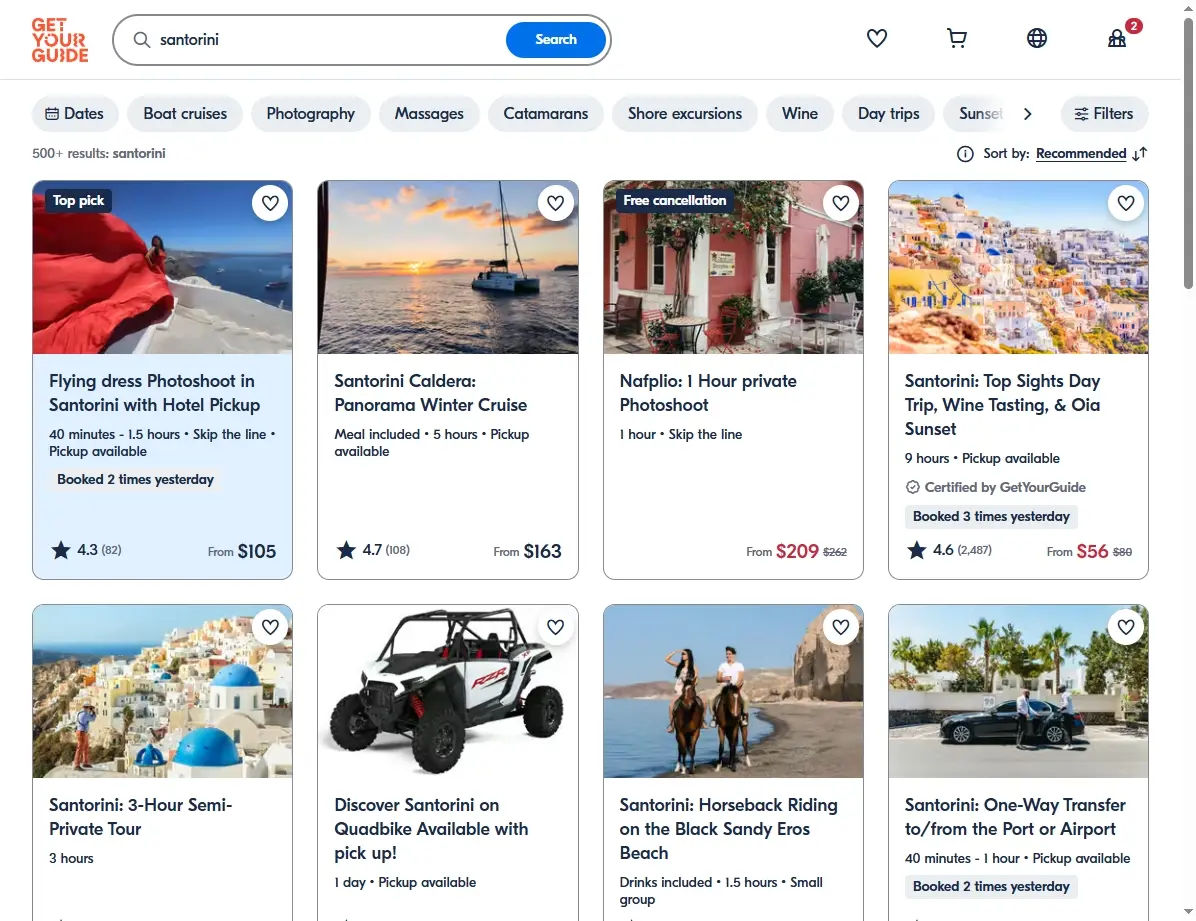This screenshot has width=1196, height=921.
Task: Open Santorini Caldera Panorama Winter Cruise title
Action: pos(430,393)
